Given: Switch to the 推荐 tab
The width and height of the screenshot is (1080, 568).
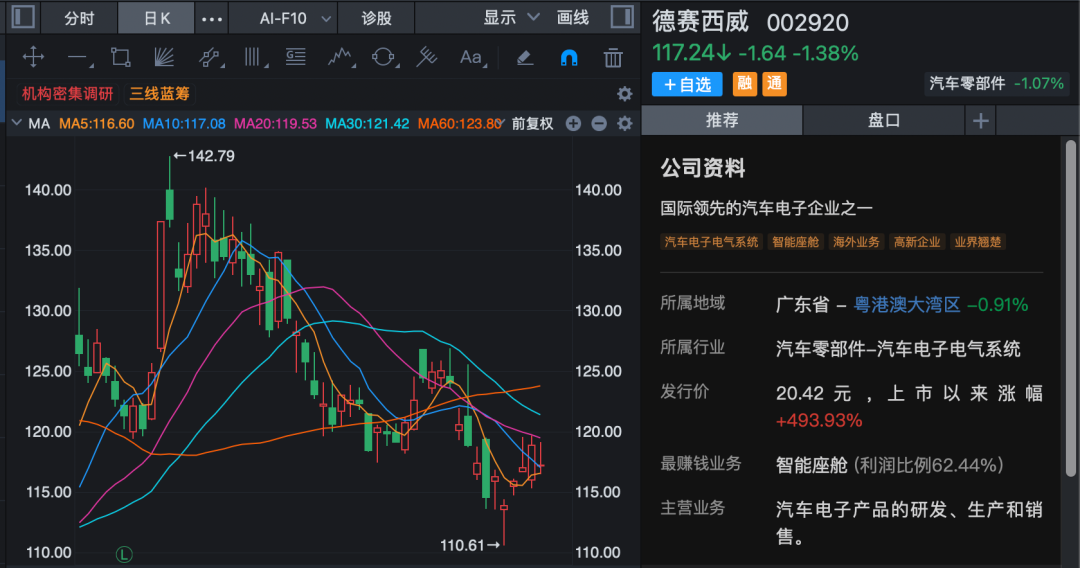Looking at the screenshot, I should 722,121.
